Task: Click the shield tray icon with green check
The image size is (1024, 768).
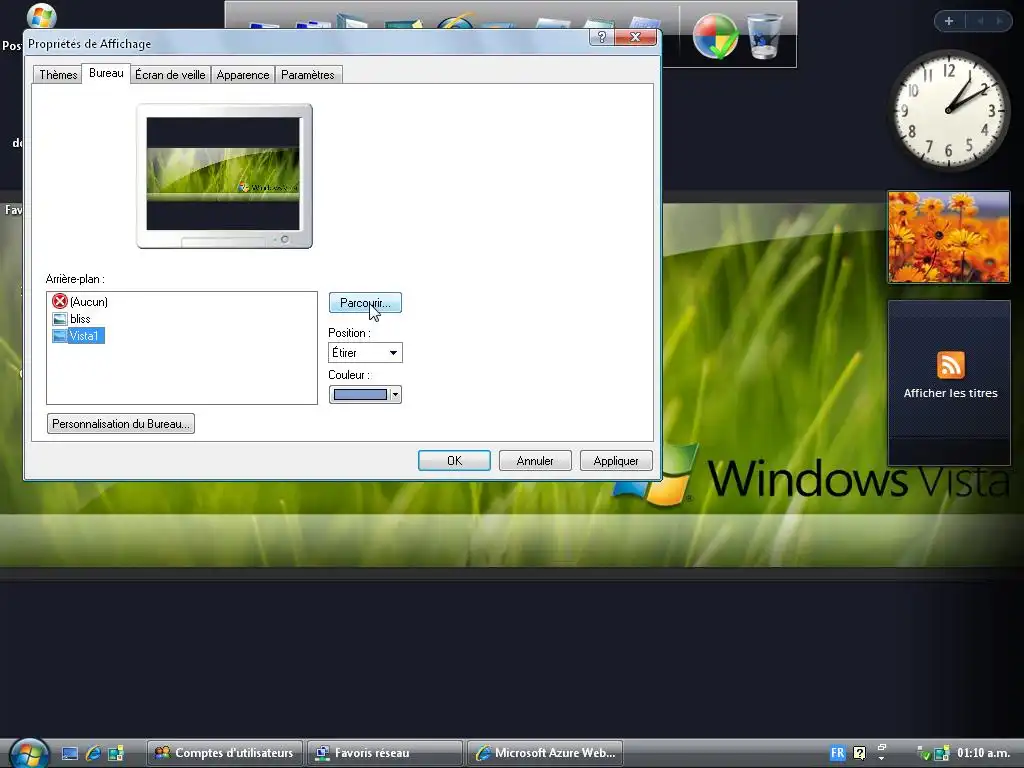Action: 923,754
